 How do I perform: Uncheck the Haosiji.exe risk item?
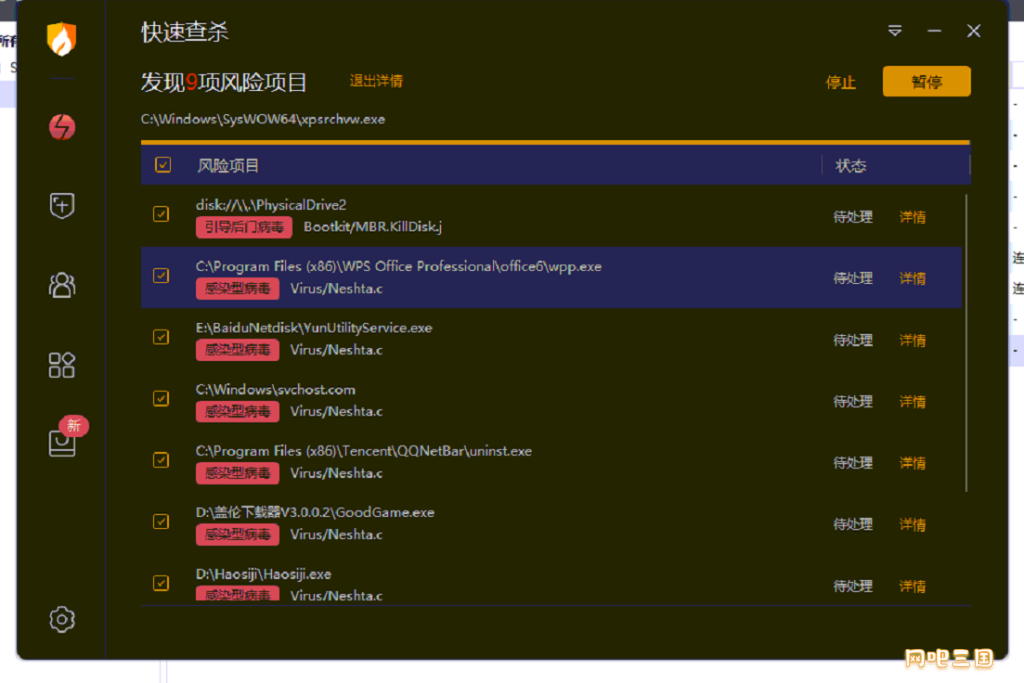click(x=161, y=582)
